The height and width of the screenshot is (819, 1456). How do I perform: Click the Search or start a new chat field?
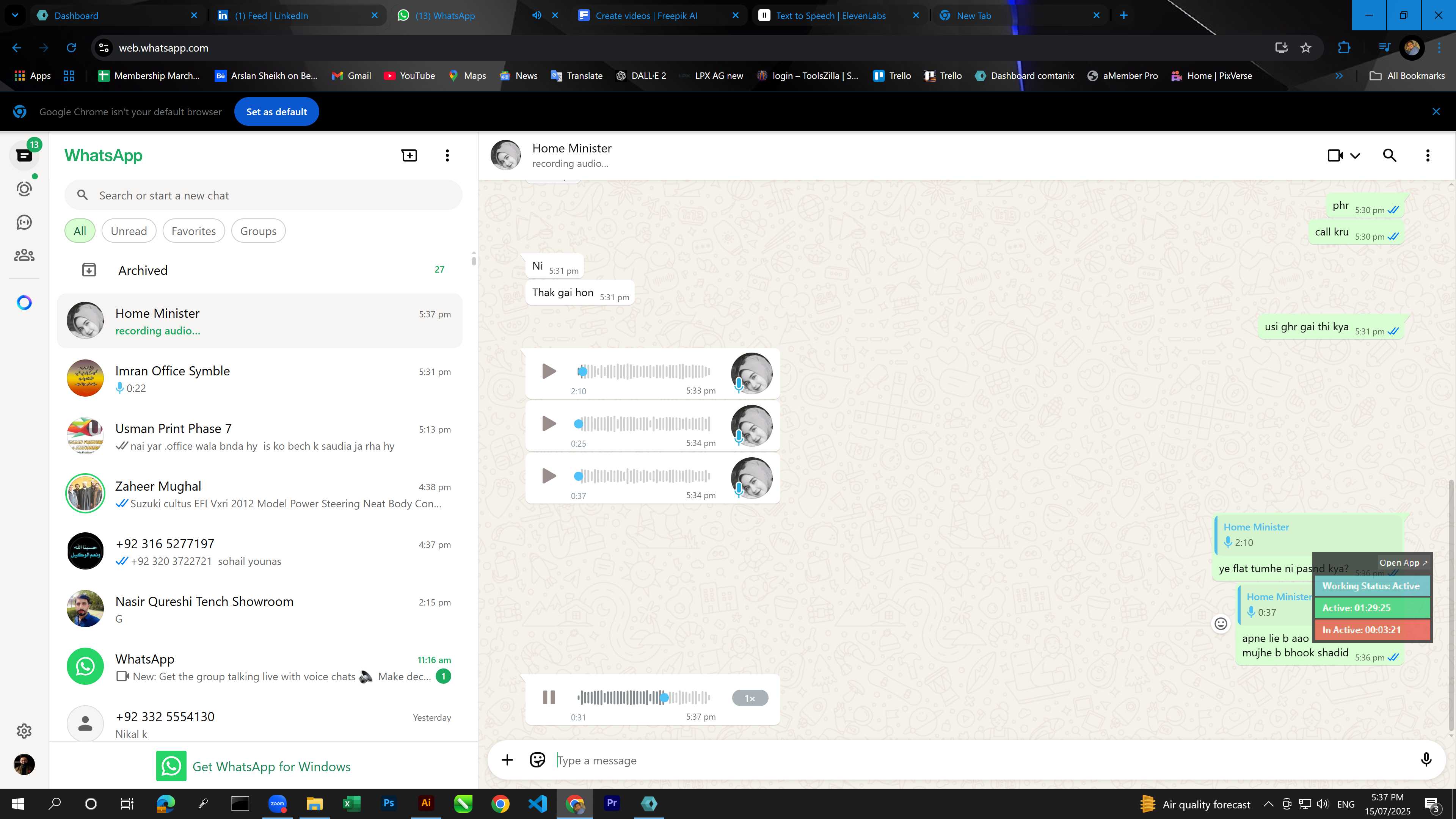tap(264, 196)
